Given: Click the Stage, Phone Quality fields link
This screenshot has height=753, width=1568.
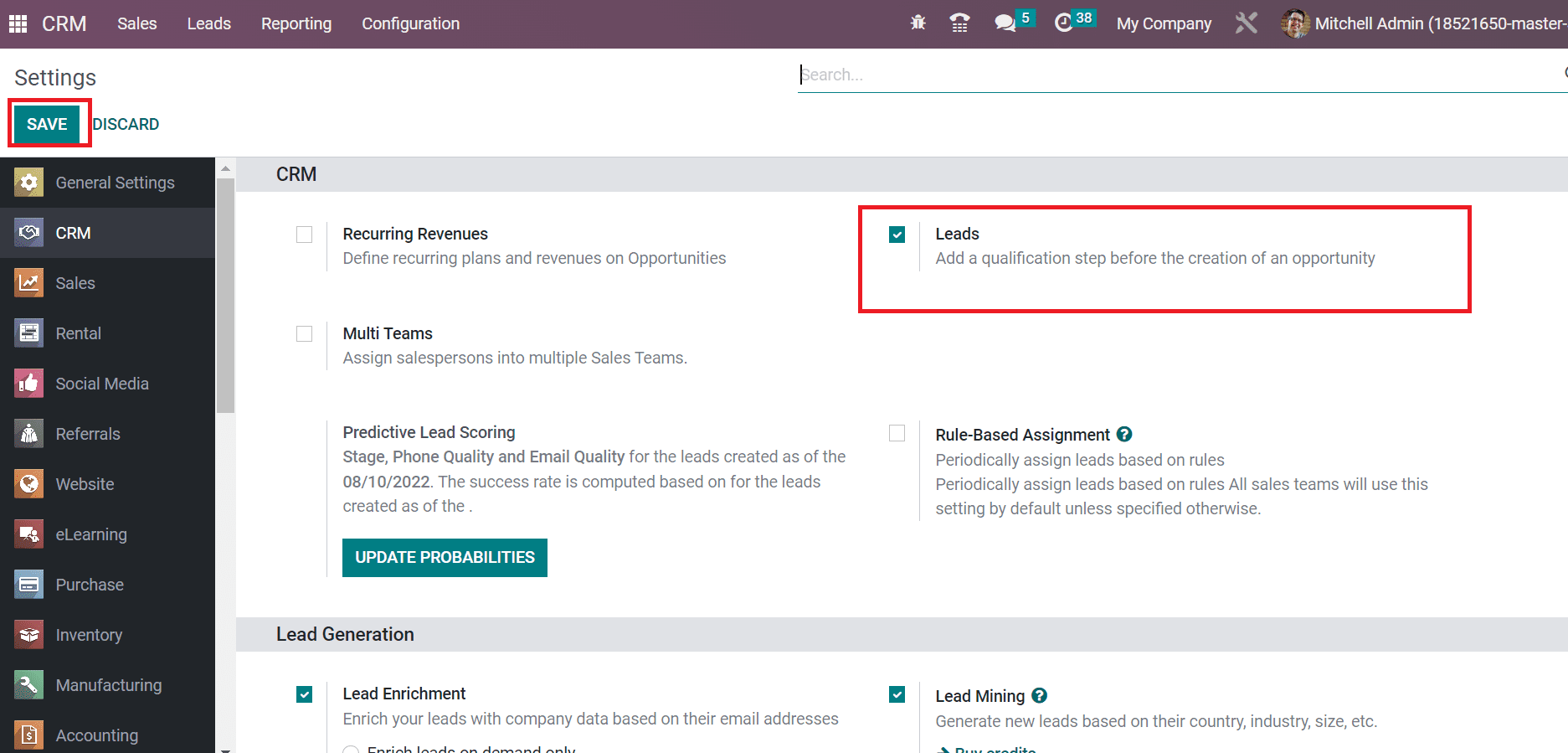Looking at the screenshot, I should click(x=484, y=456).
